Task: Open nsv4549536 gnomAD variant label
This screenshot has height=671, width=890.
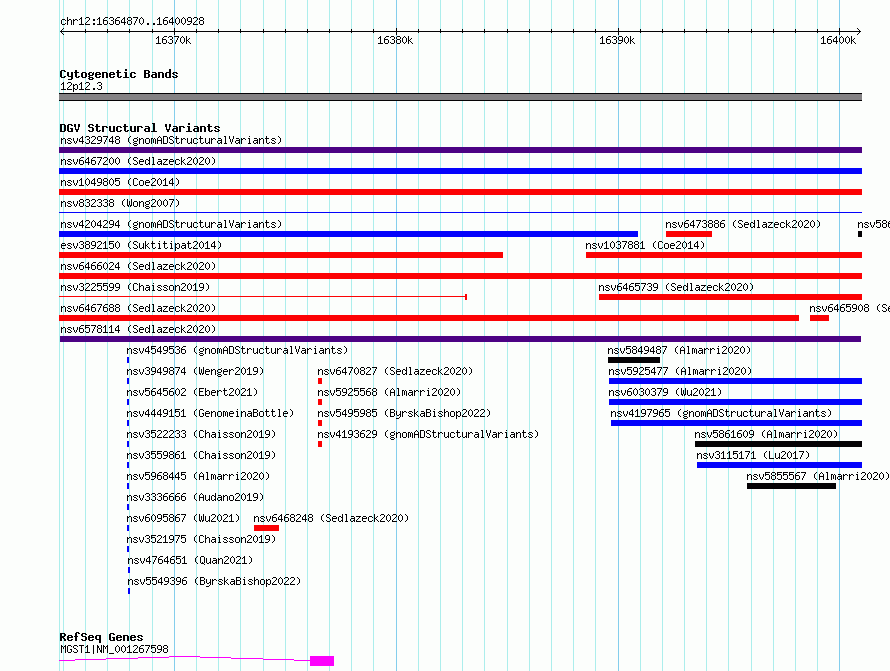Action: tap(237, 350)
